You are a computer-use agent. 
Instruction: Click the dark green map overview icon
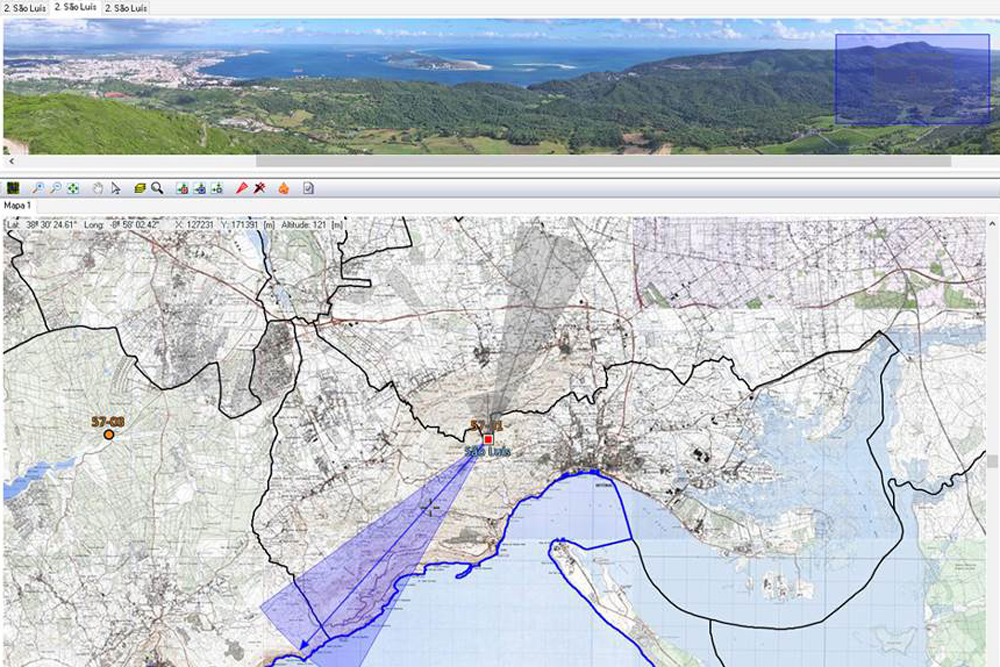(13, 188)
